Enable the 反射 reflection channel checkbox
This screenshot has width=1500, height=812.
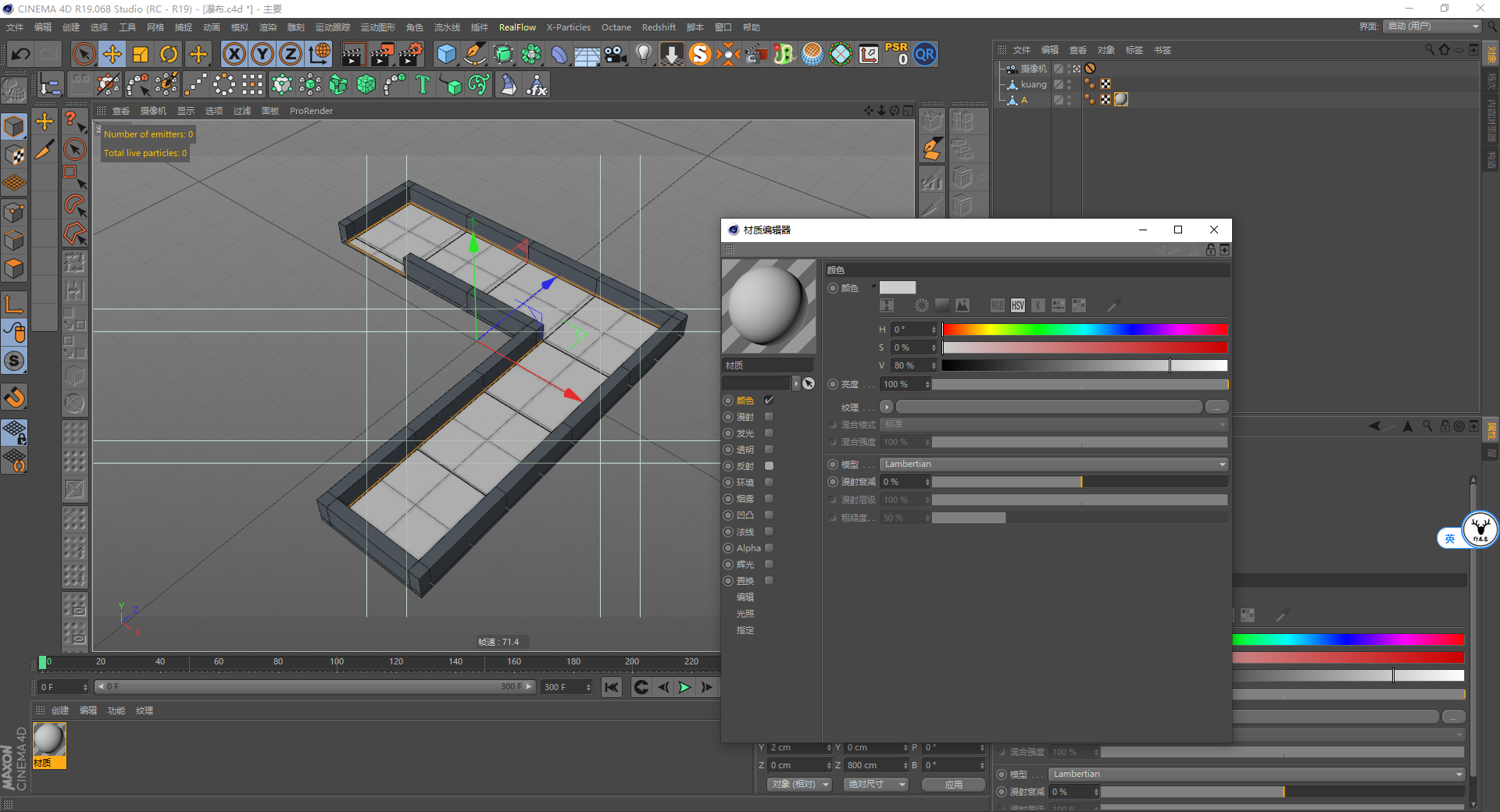coord(769,466)
